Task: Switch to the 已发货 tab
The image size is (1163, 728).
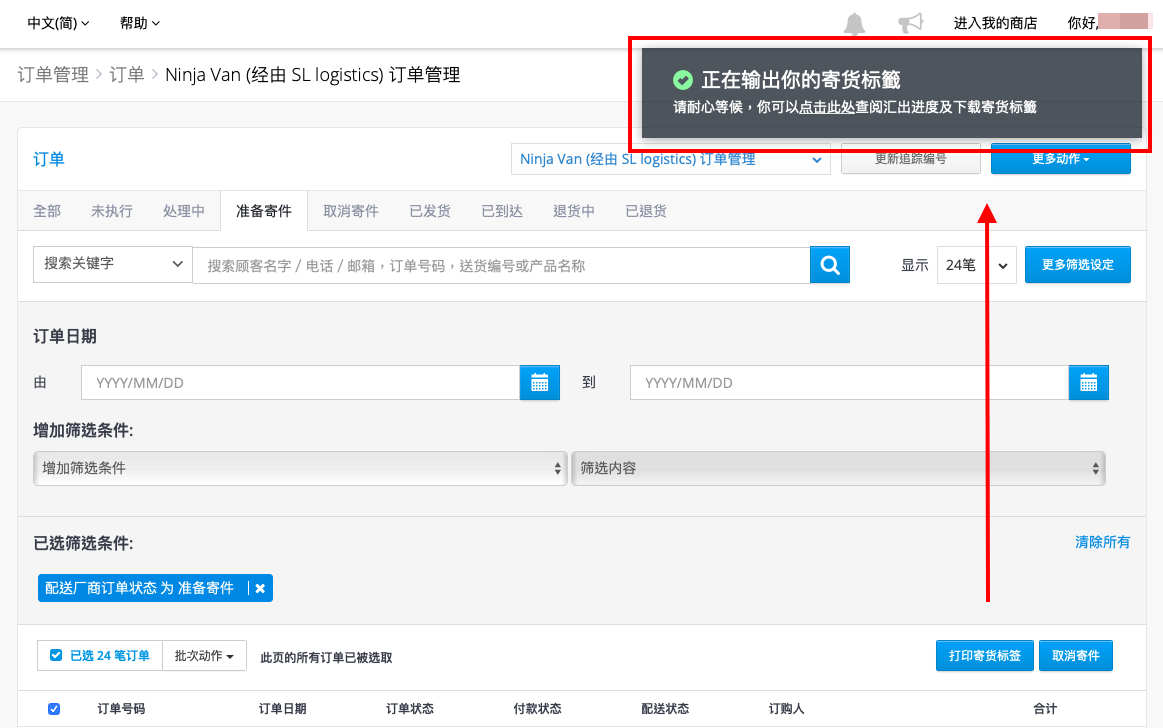Action: (x=430, y=211)
